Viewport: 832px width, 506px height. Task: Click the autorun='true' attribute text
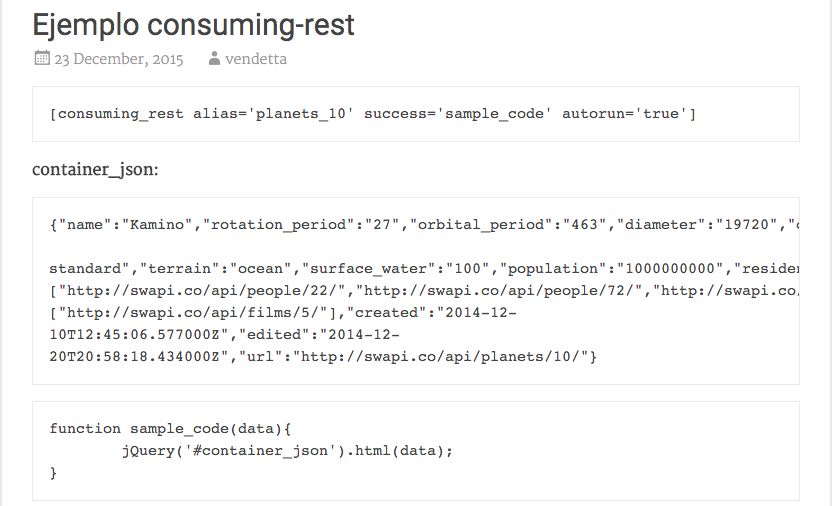pos(625,114)
